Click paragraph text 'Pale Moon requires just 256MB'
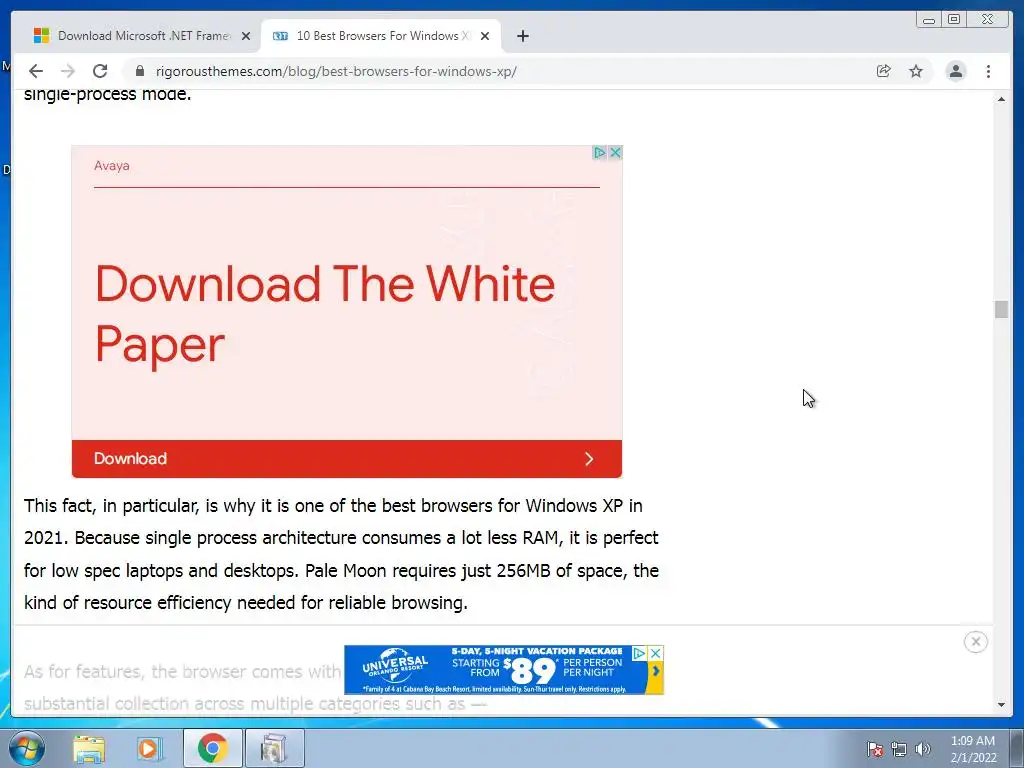This screenshot has height=768, width=1024. pos(428,571)
